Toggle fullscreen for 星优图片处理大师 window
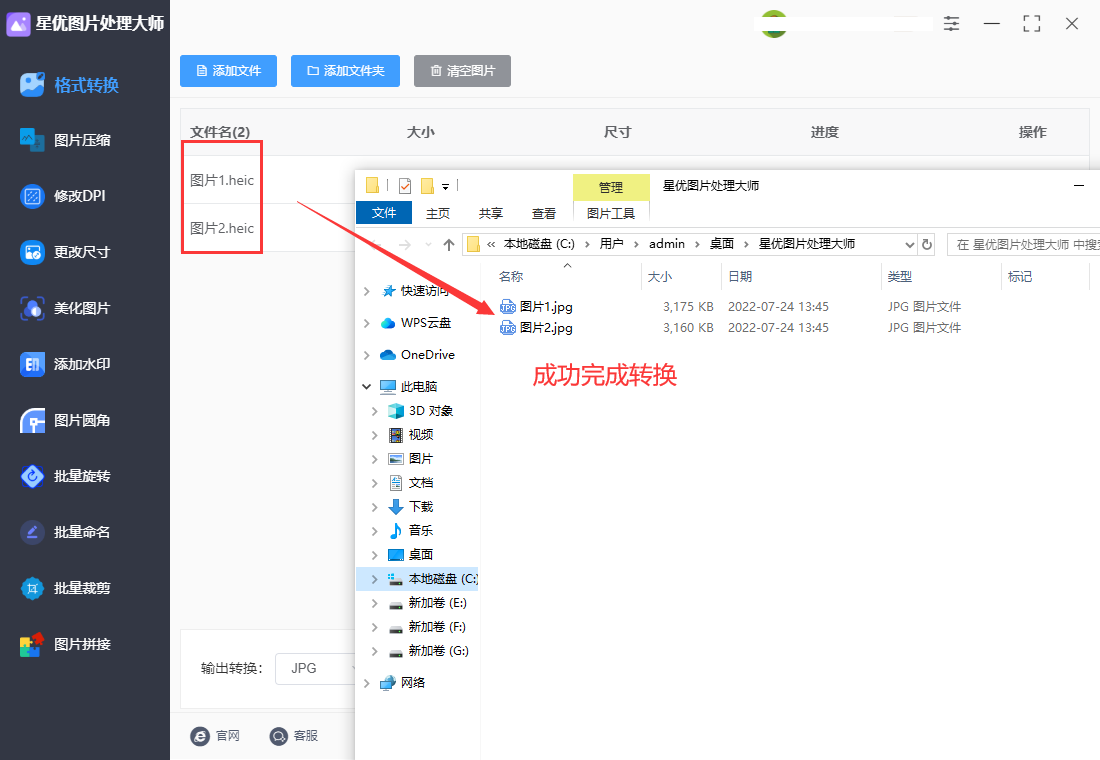 (1031, 24)
